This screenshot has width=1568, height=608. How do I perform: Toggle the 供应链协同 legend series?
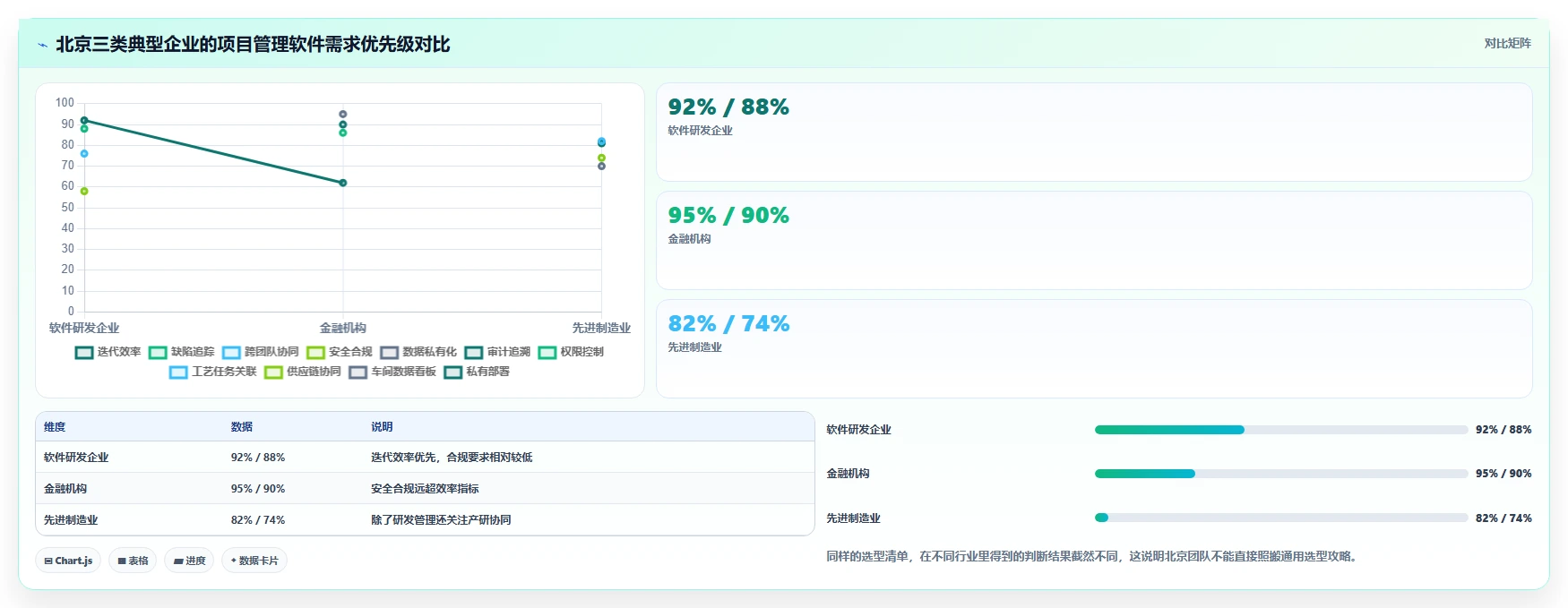coord(303,372)
